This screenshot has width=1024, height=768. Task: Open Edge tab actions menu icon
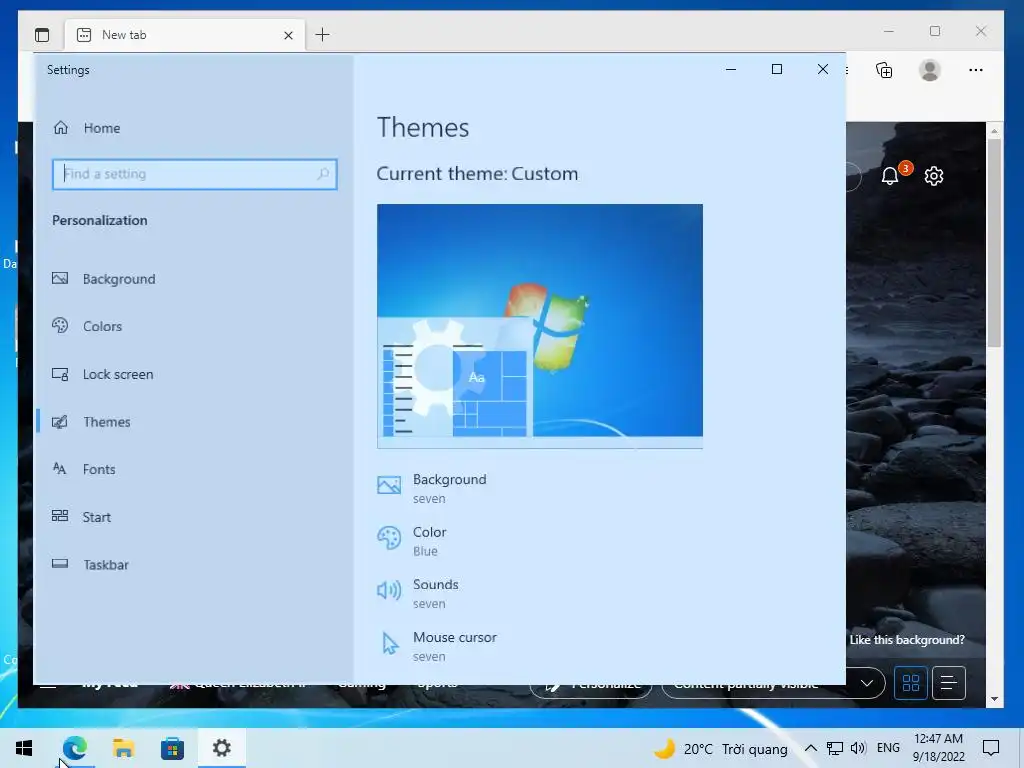click(x=42, y=35)
